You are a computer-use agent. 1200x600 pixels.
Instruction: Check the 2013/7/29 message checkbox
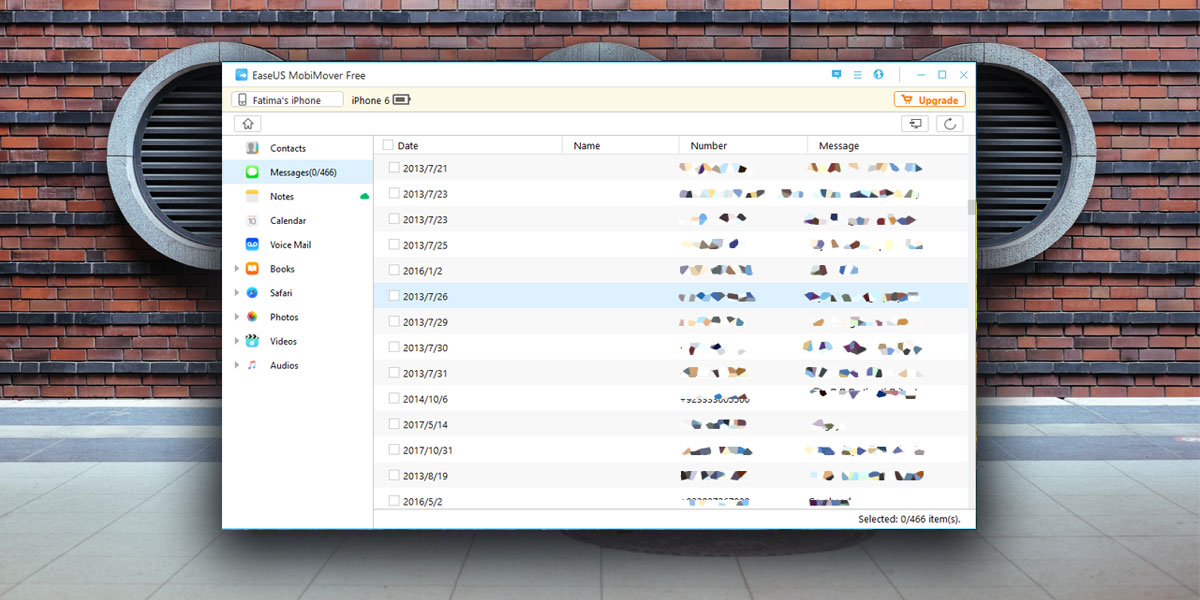click(x=394, y=322)
